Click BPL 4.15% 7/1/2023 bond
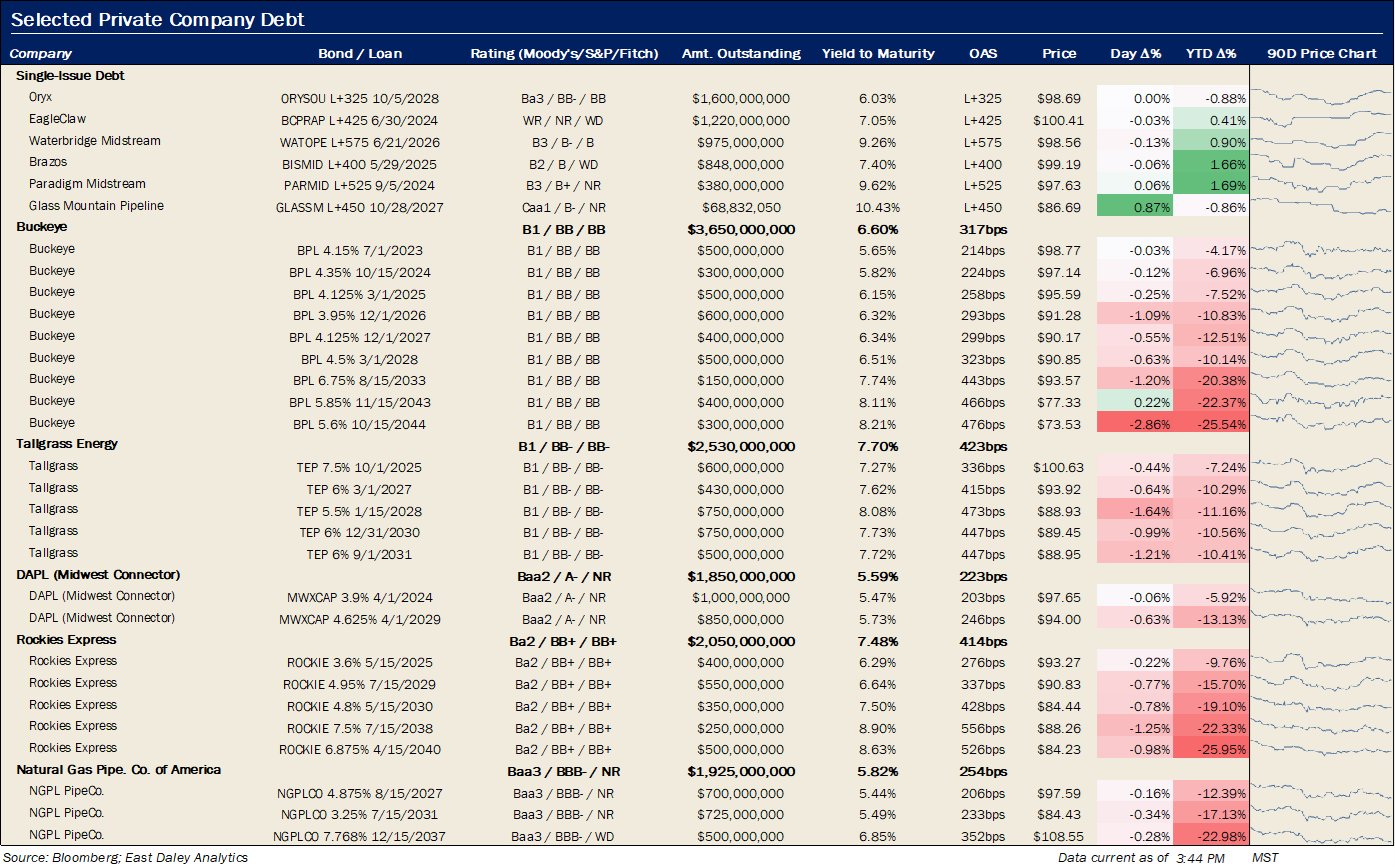1395x868 pixels. pyautogui.click(x=360, y=251)
